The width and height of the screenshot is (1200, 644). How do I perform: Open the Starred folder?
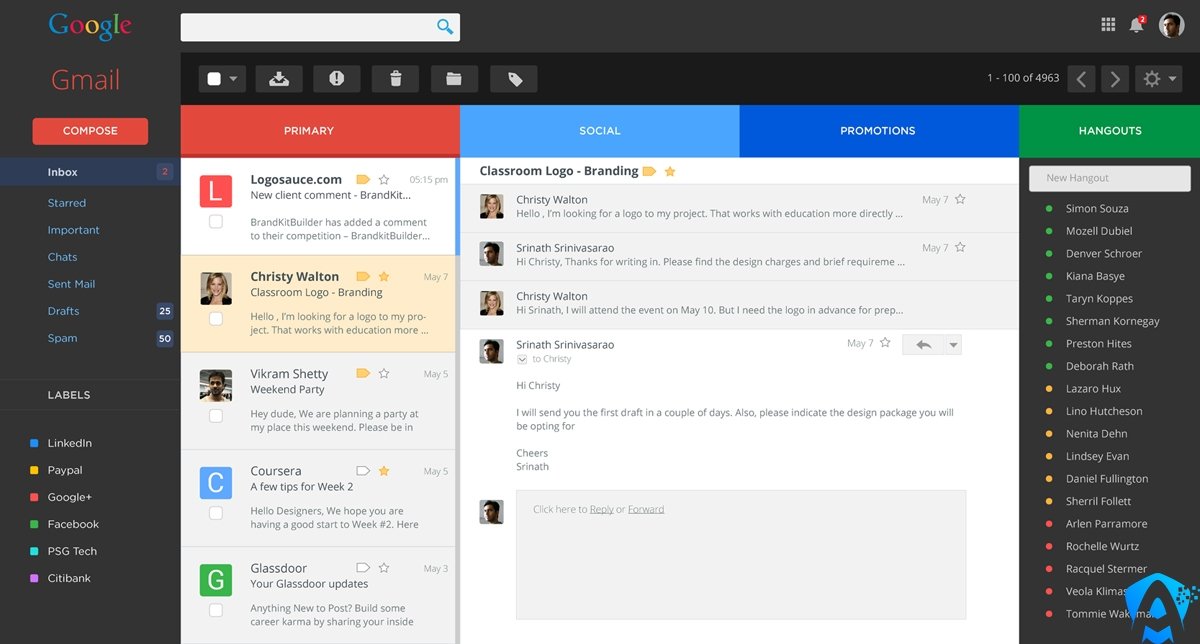67,203
